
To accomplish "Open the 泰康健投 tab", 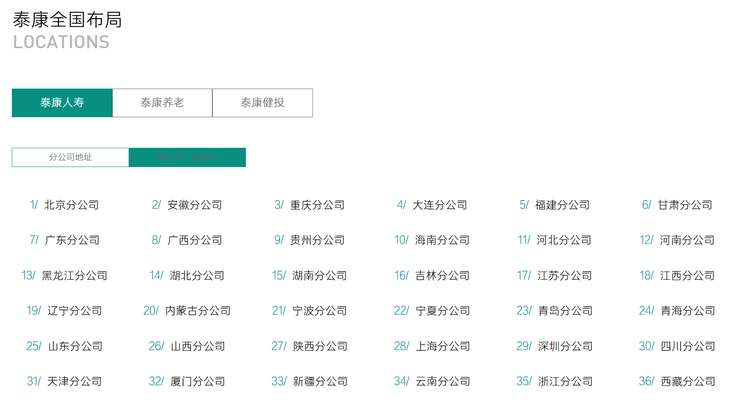I will pos(262,103).
